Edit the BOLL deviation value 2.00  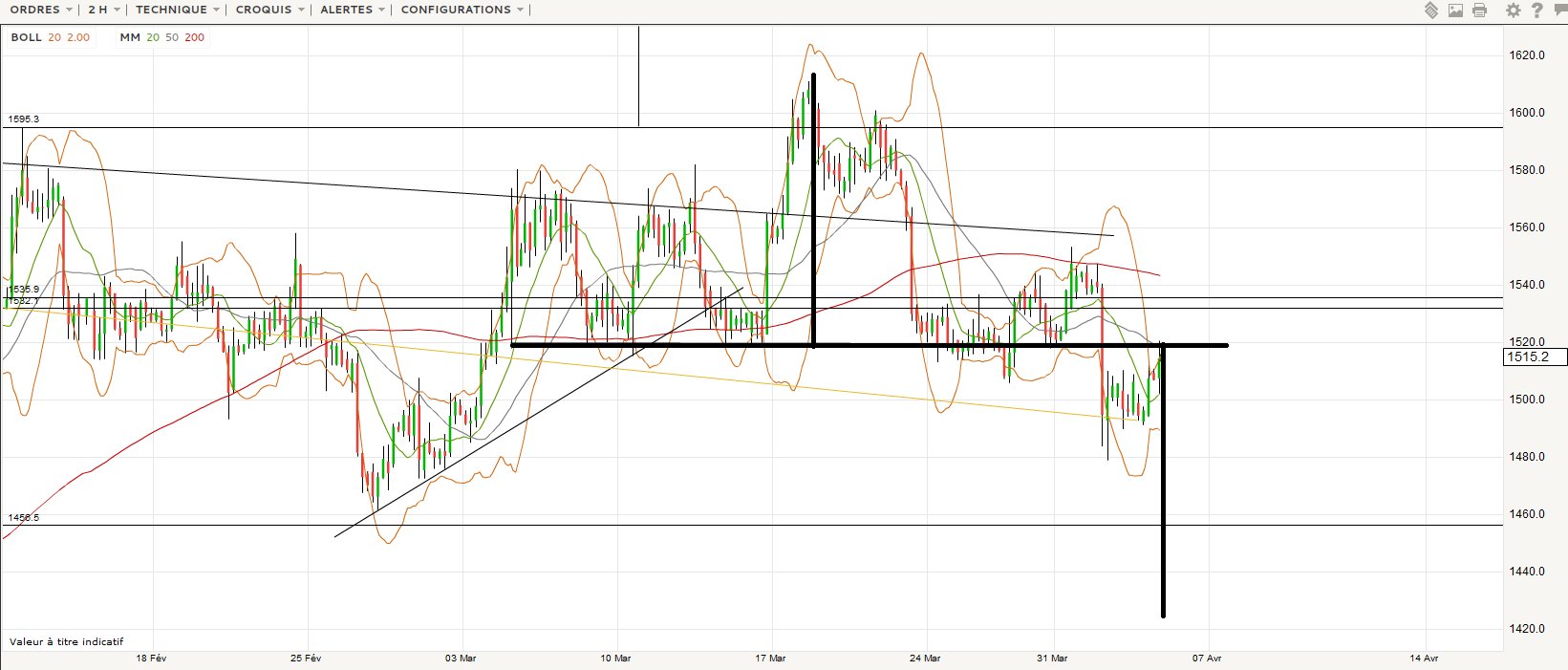[78, 37]
